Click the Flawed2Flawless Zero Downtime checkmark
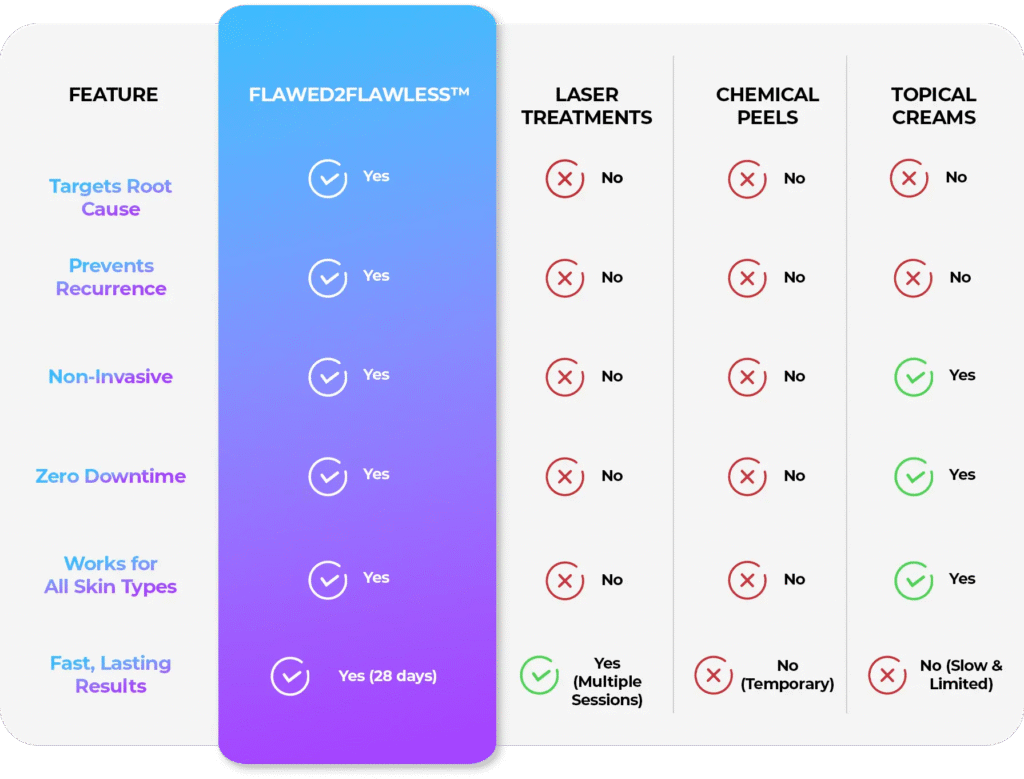 coord(328,476)
